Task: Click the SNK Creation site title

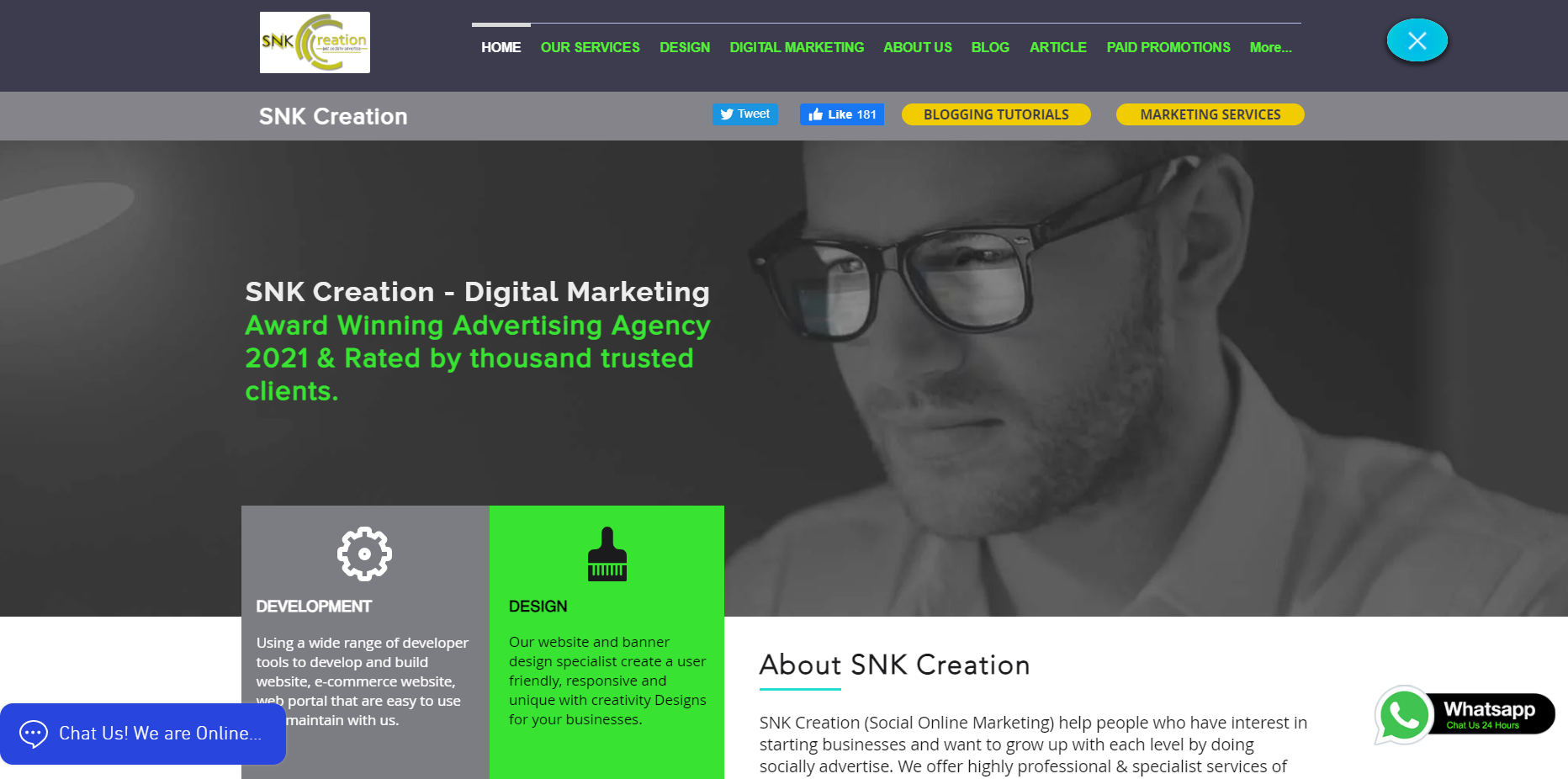Action: (333, 116)
